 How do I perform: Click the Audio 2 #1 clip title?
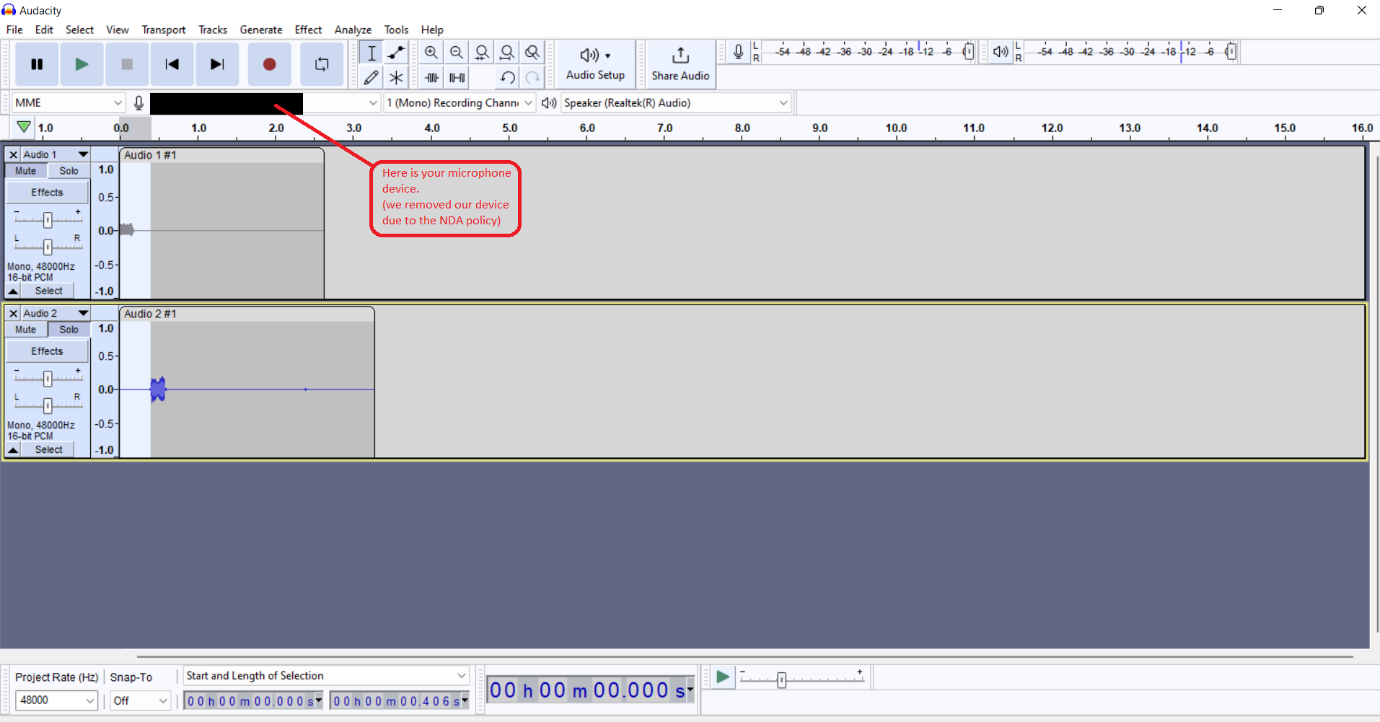[150, 314]
